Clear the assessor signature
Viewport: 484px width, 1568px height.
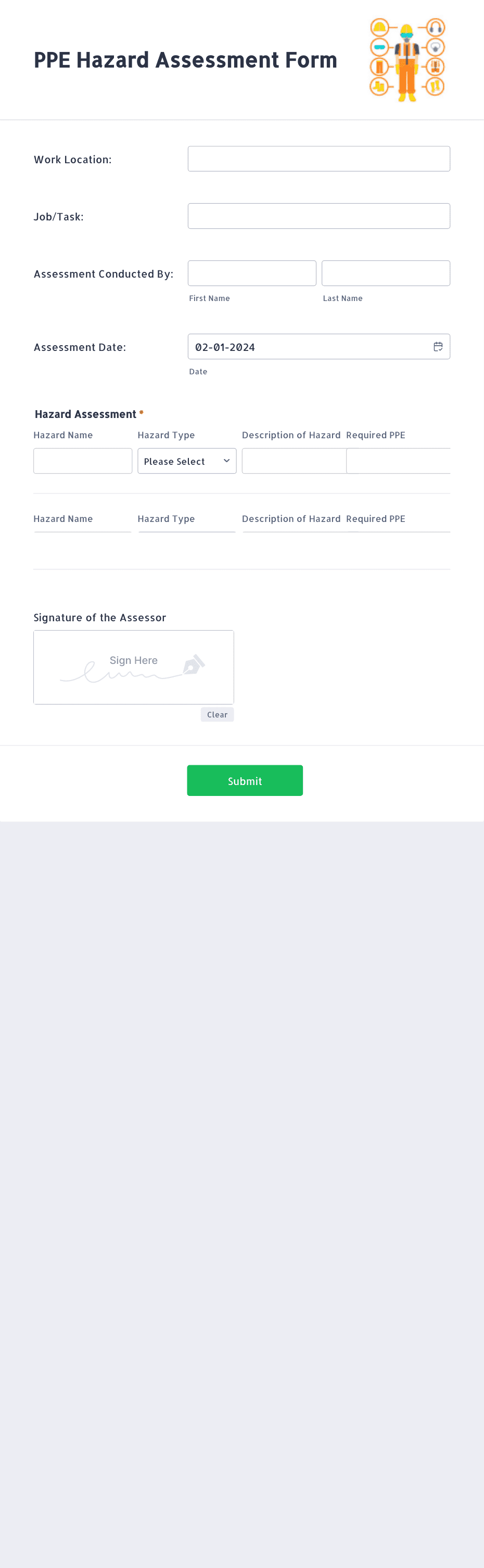click(x=217, y=714)
